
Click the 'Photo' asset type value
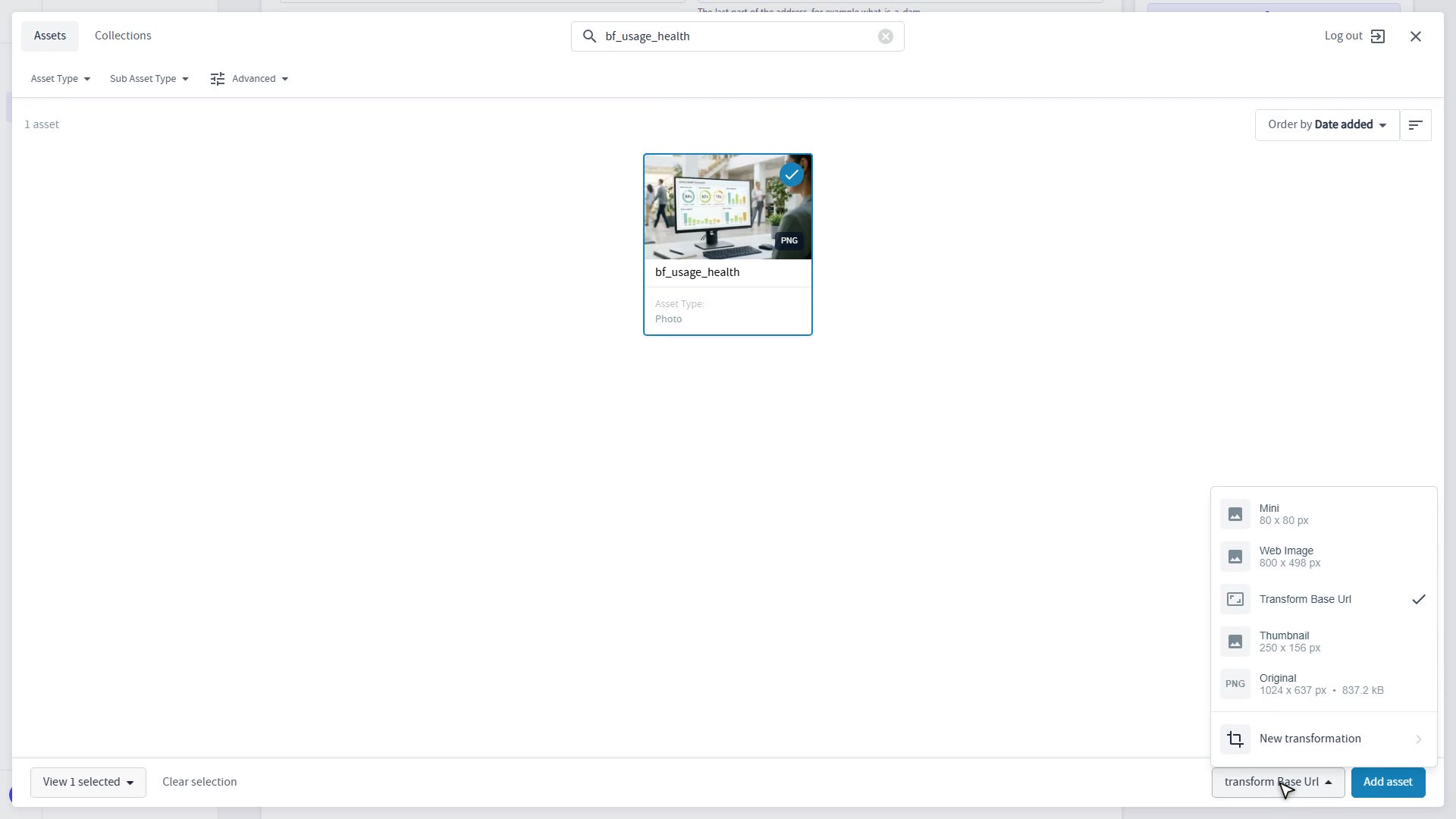[x=668, y=319]
